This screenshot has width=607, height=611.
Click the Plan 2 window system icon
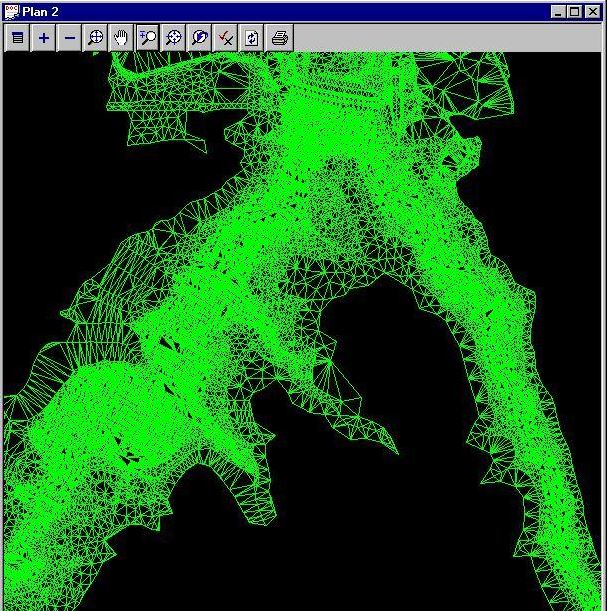click(x=12, y=12)
